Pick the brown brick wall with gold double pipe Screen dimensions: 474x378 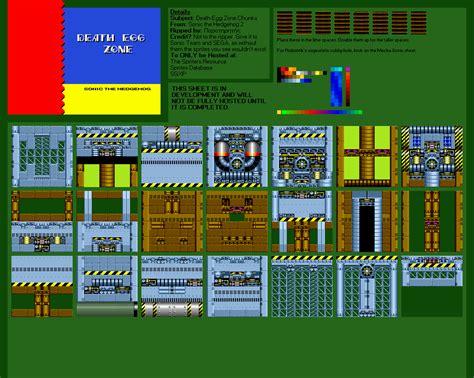(172, 221)
